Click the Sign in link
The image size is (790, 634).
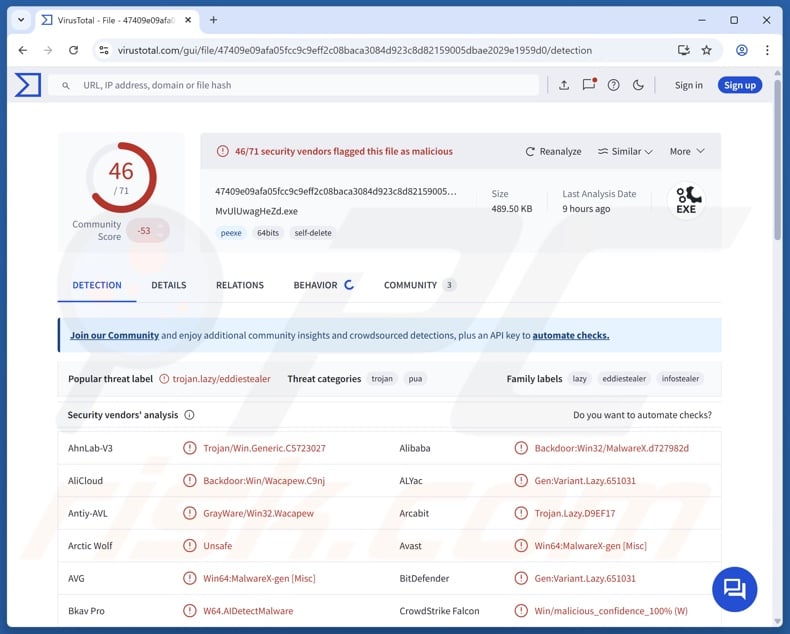pos(688,85)
